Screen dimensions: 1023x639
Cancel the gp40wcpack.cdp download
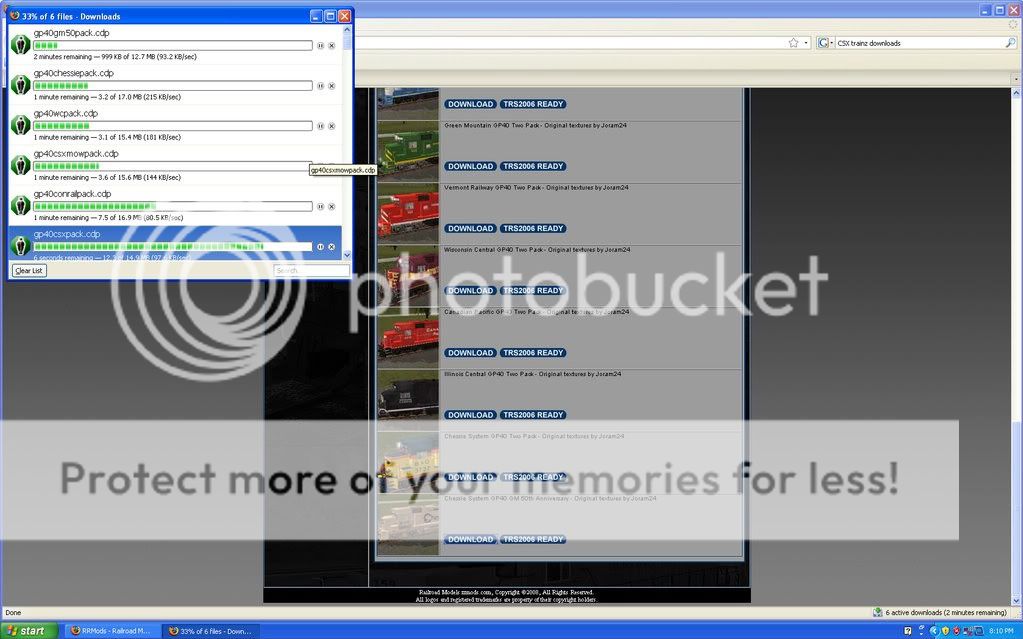point(331,126)
